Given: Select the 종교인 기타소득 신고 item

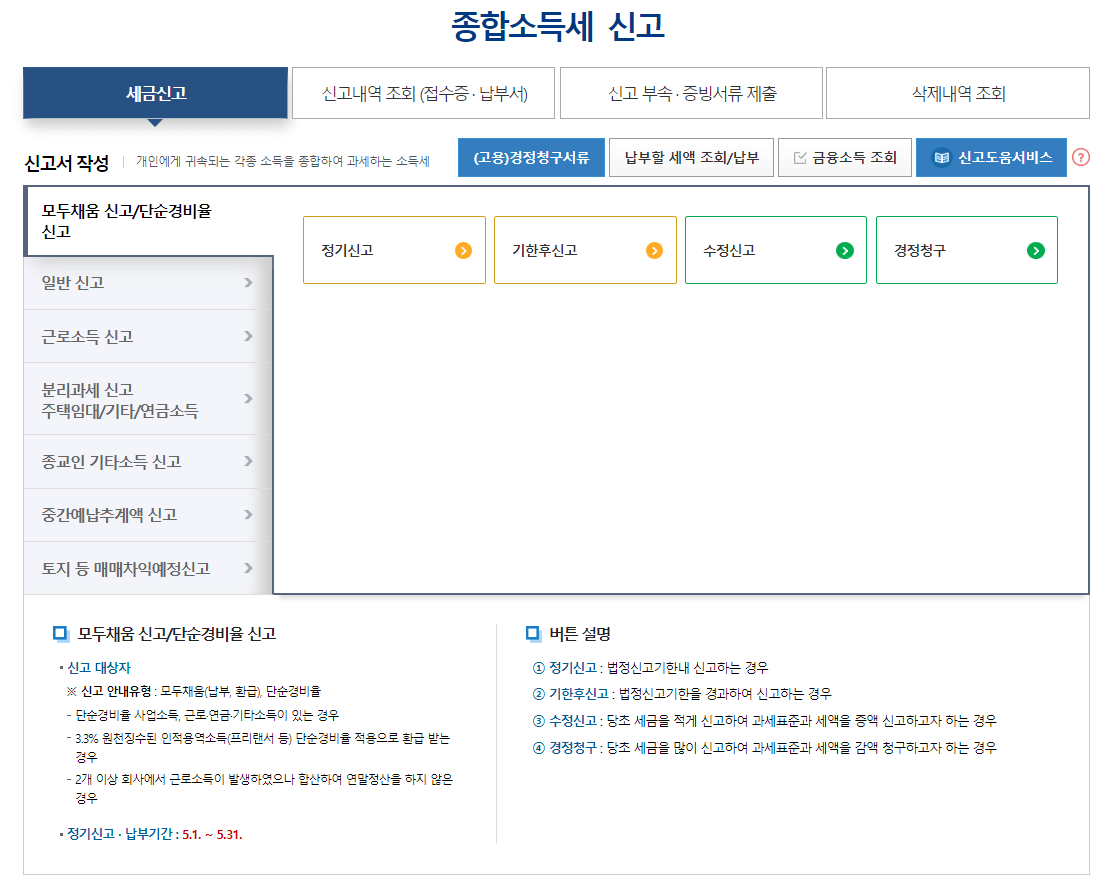Looking at the screenshot, I should pos(148,461).
